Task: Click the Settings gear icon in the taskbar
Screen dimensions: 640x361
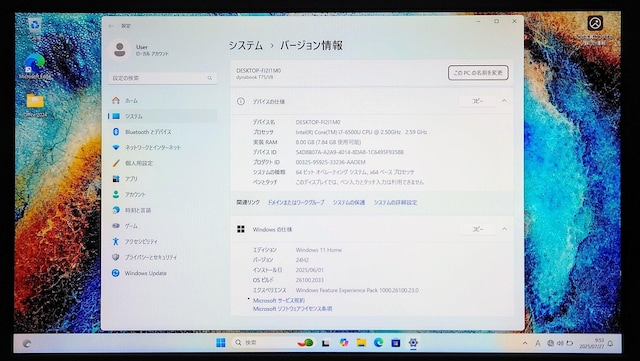Action: click(x=413, y=343)
